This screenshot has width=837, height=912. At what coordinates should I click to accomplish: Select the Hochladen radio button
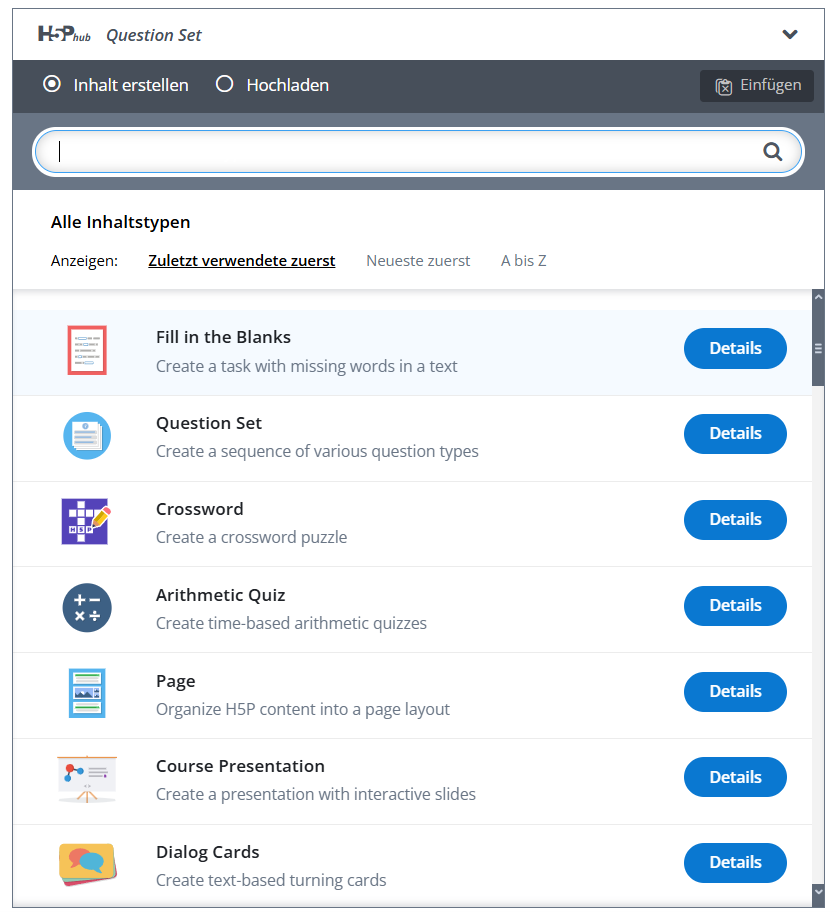pyautogui.click(x=225, y=84)
